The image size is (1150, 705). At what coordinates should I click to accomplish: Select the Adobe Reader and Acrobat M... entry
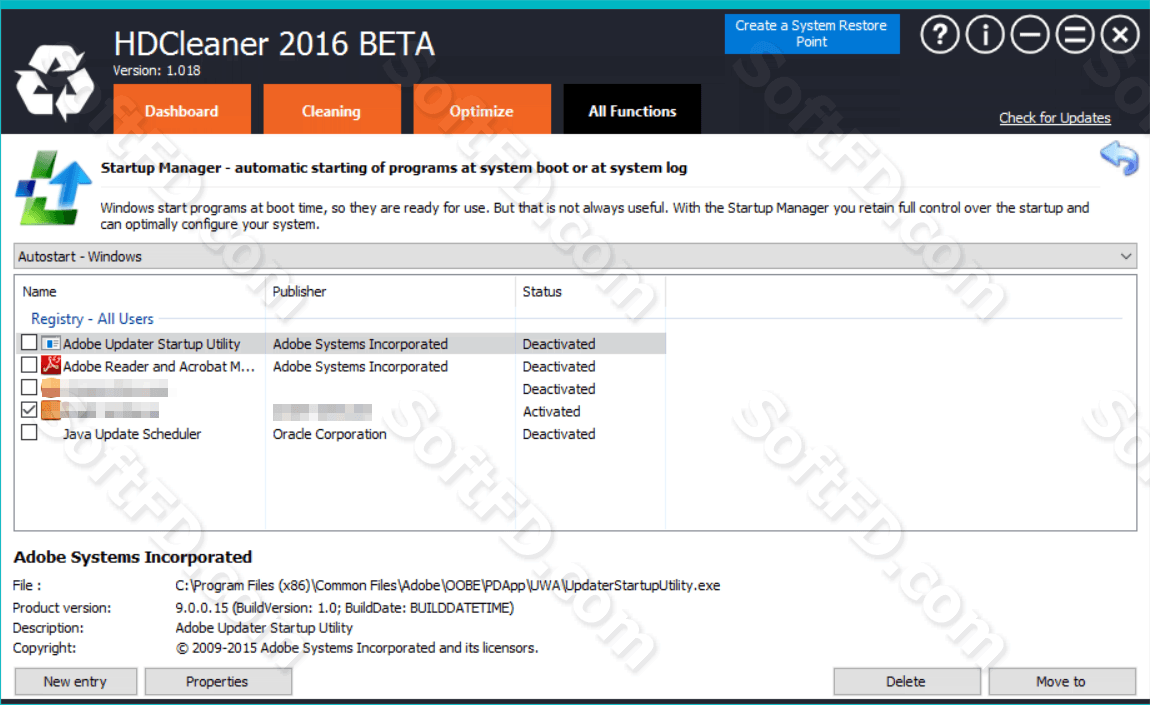tap(158, 366)
